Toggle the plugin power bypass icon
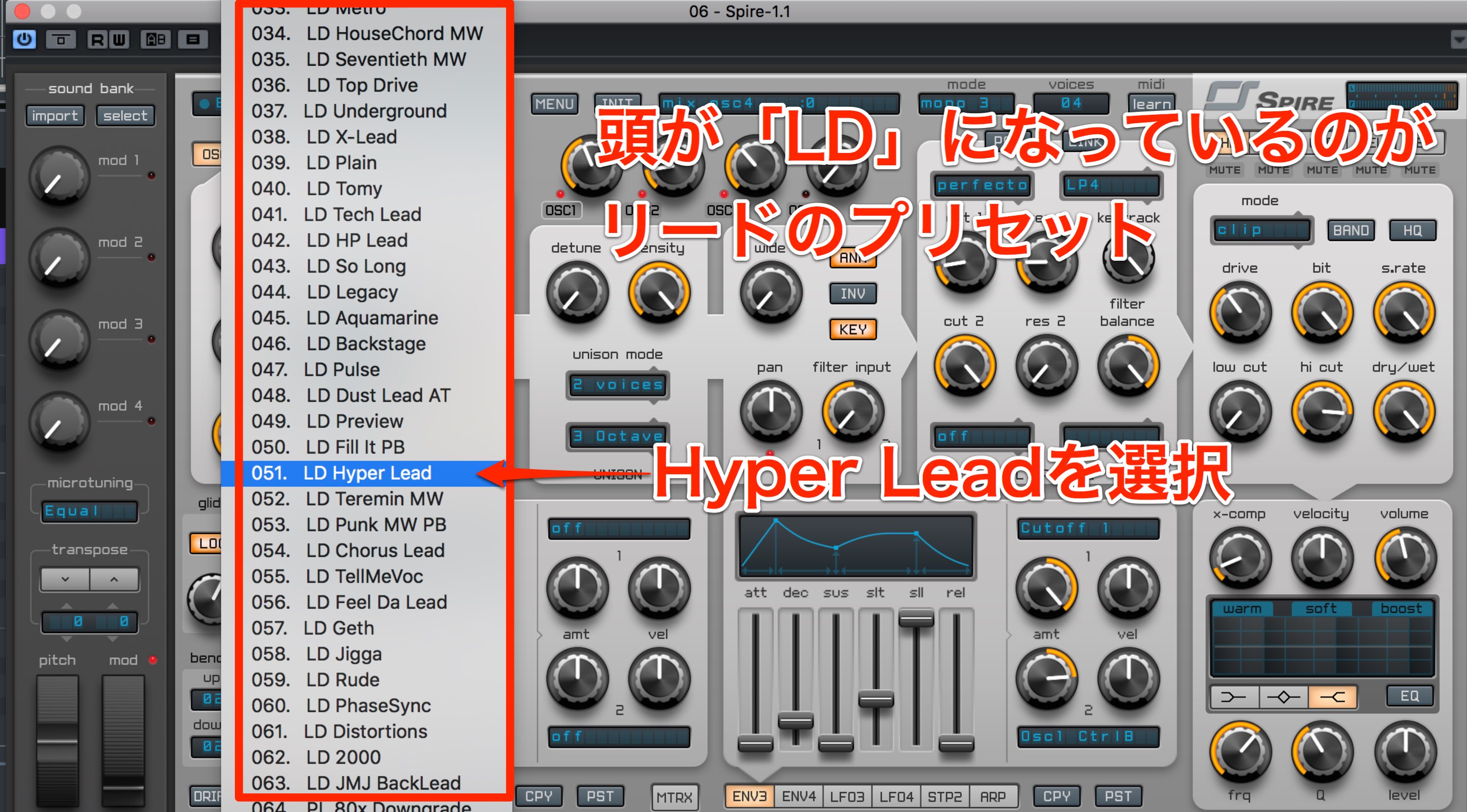This screenshot has height=812, width=1467. coord(25,39)
